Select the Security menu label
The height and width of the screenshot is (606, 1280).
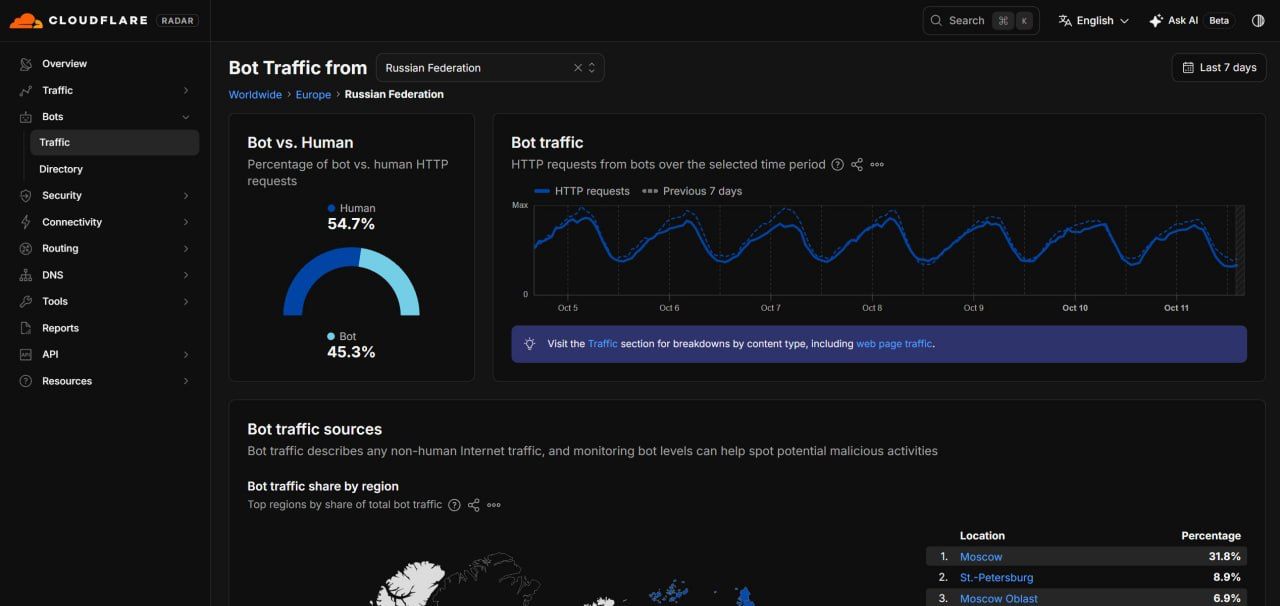click(62, 196)
